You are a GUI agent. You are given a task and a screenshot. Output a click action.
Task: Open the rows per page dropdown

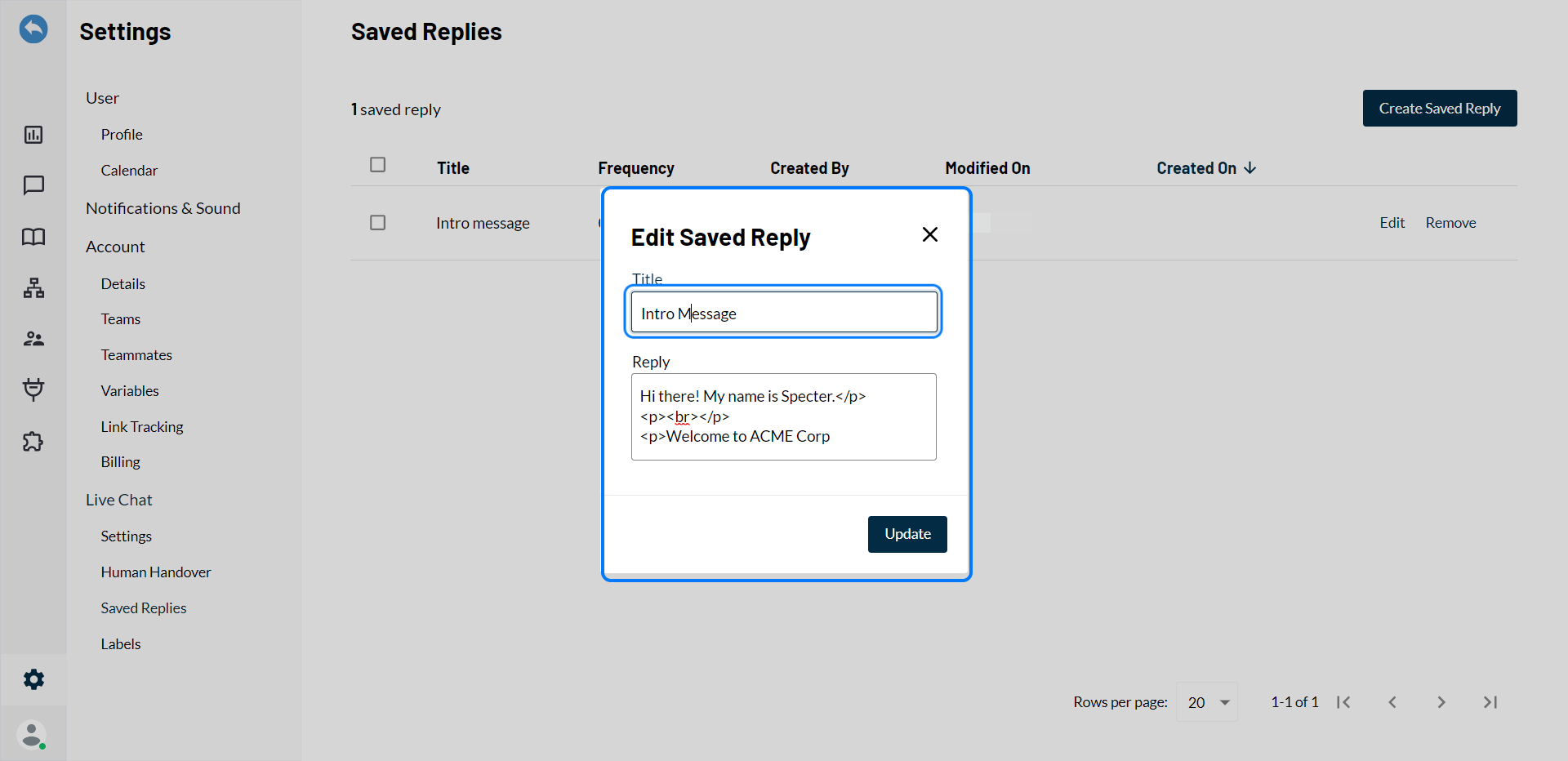(x=1207, y=702)
